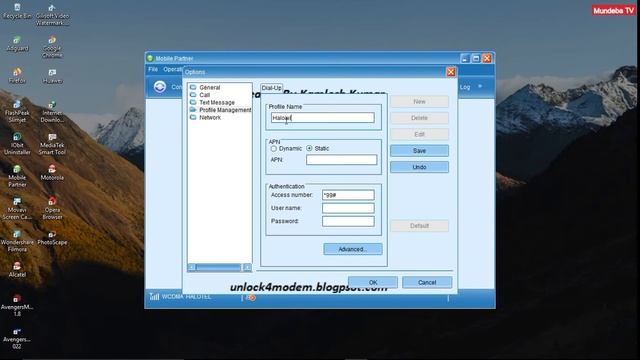The height and width of the screenshot is (360, 640).
Task: Open the Alcatel desktop shortcut
Action: 17,269
